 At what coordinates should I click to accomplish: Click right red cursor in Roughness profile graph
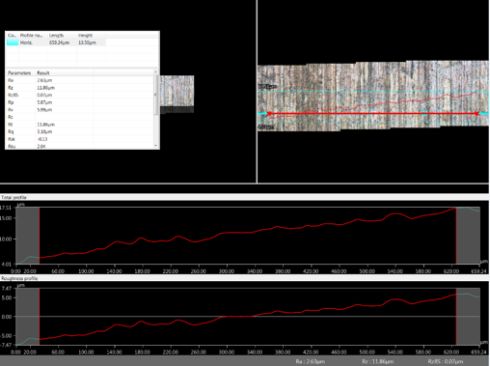[x=456, y=316]
